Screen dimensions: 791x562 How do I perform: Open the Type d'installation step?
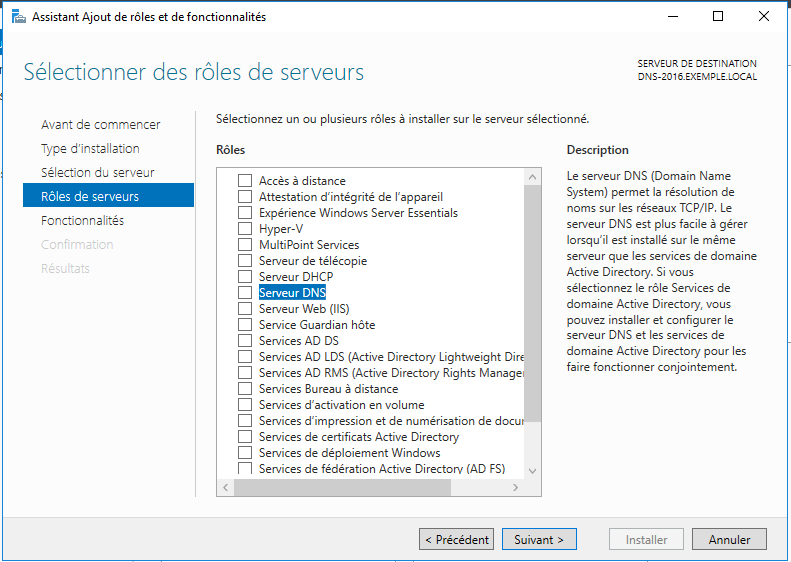click(90, 149)
